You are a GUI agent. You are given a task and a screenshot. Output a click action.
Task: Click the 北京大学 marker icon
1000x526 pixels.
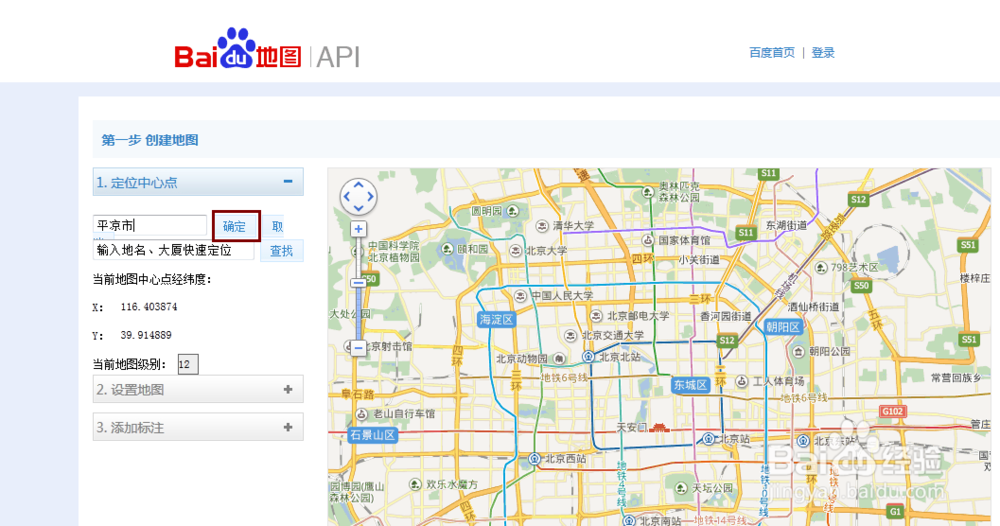pos(515,251)
